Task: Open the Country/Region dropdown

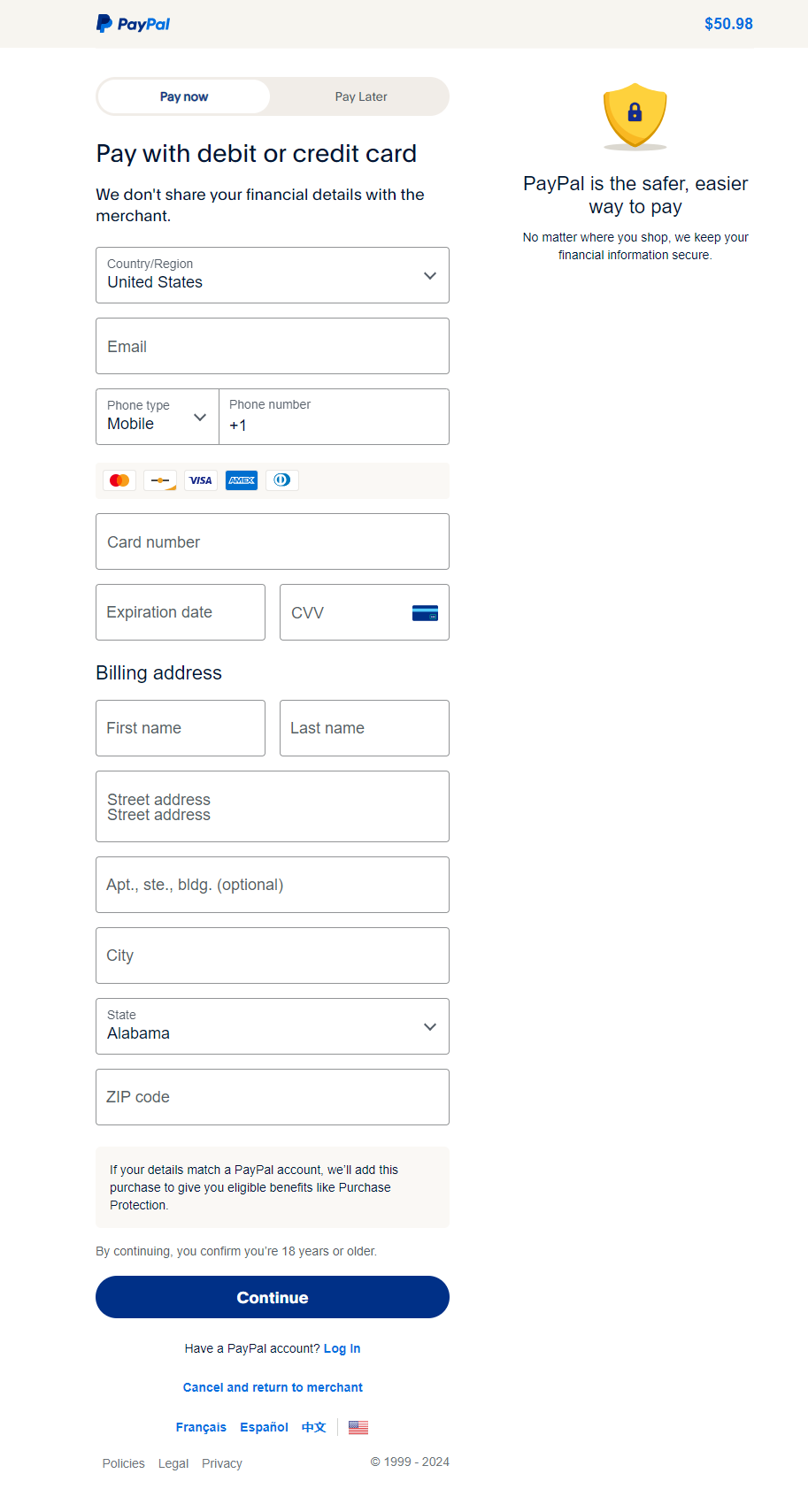Action: tap(272, 275)
